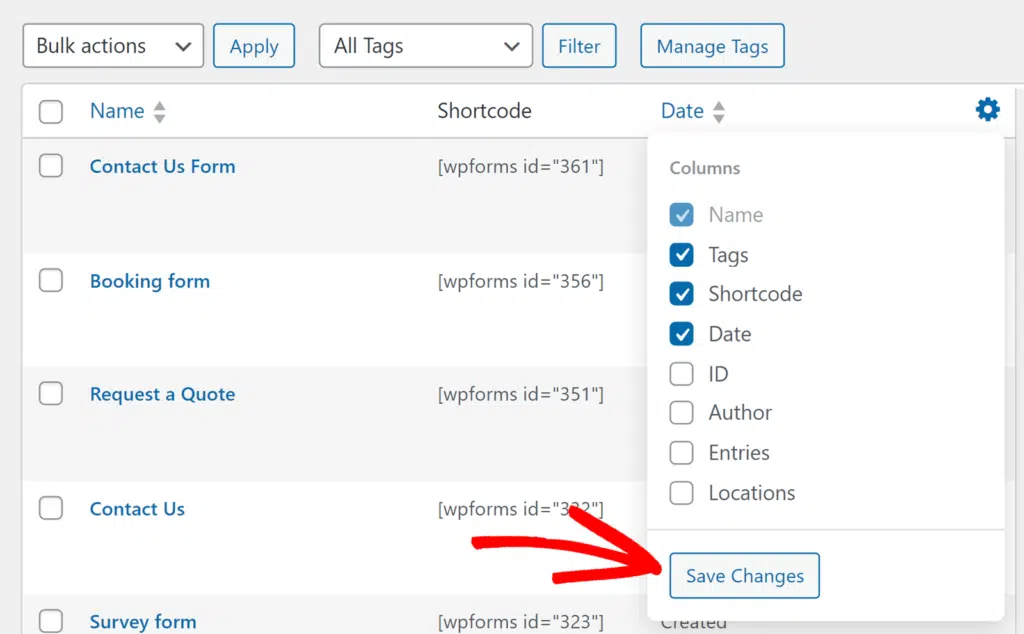Viewport: 1024px width, 634px height.
Task: Enable the ID column checkbox
Action: [682, 374]
